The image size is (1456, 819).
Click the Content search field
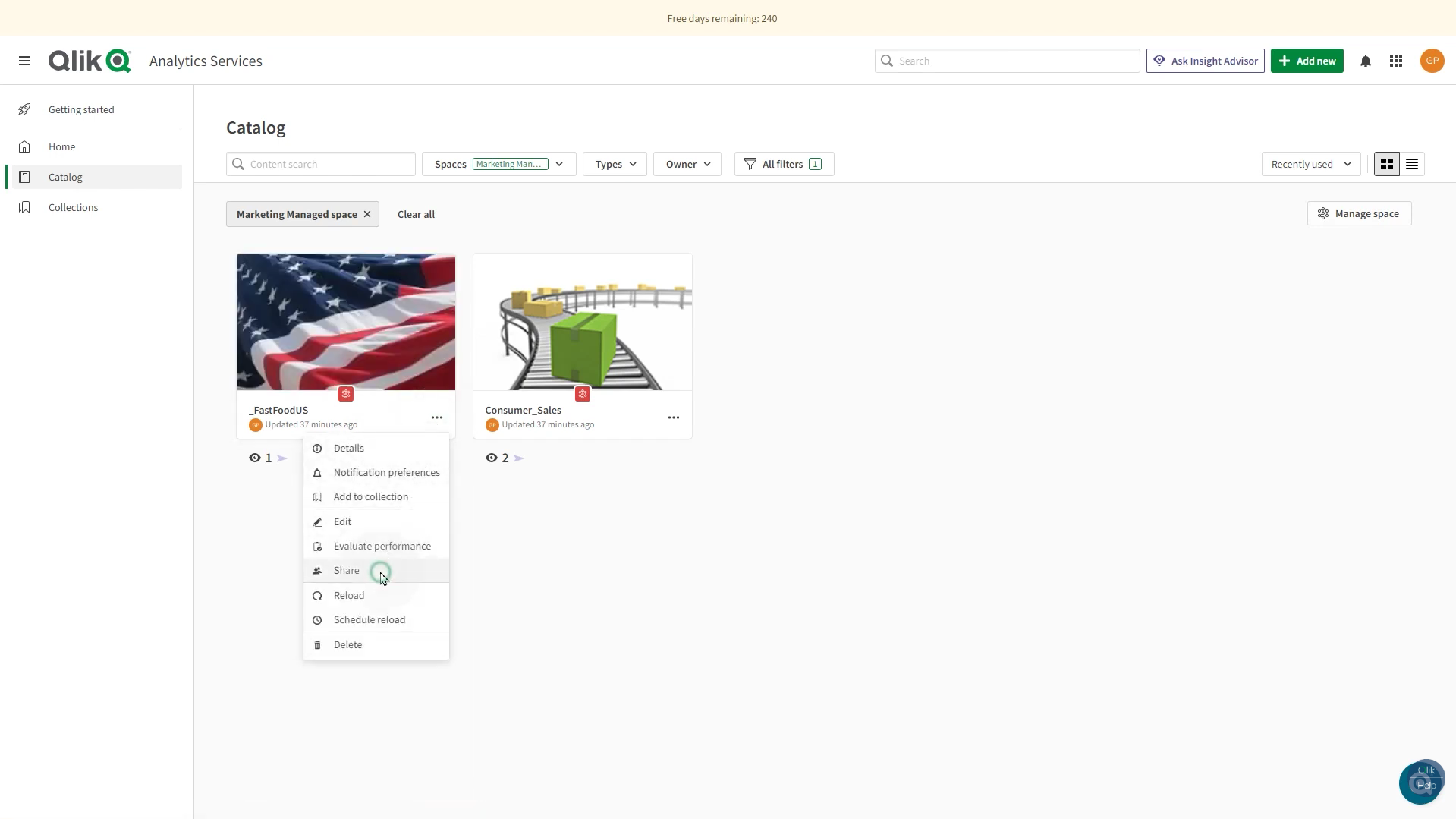pyautogui.click(x=320, y=164)
